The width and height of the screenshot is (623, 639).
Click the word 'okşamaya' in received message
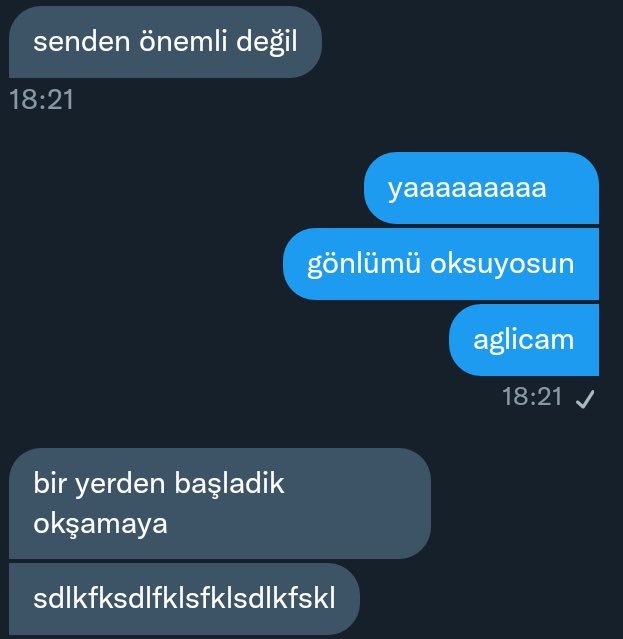point(100,524)
